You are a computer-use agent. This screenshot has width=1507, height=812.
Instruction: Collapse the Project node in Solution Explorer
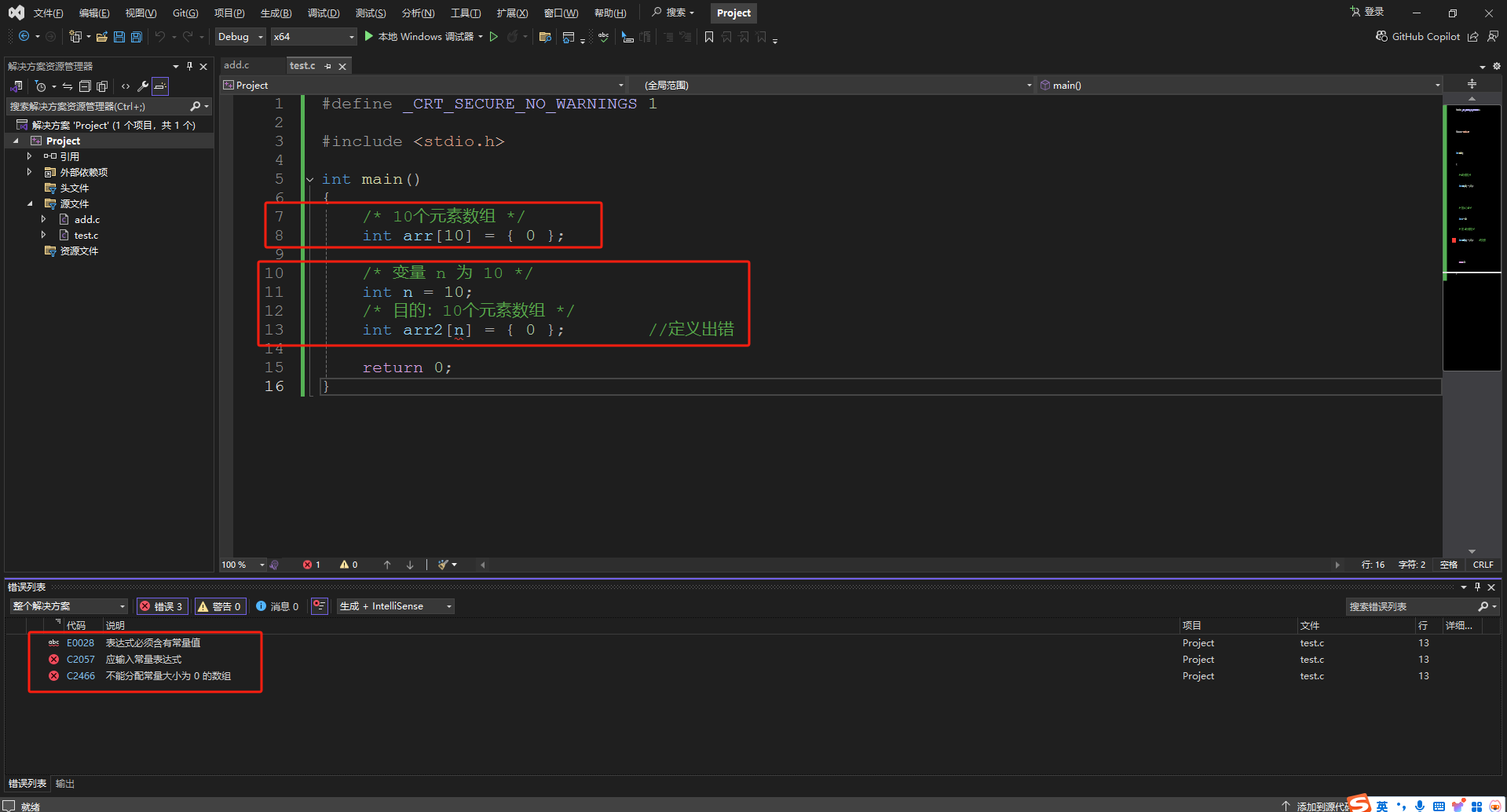tap(16, 141)
